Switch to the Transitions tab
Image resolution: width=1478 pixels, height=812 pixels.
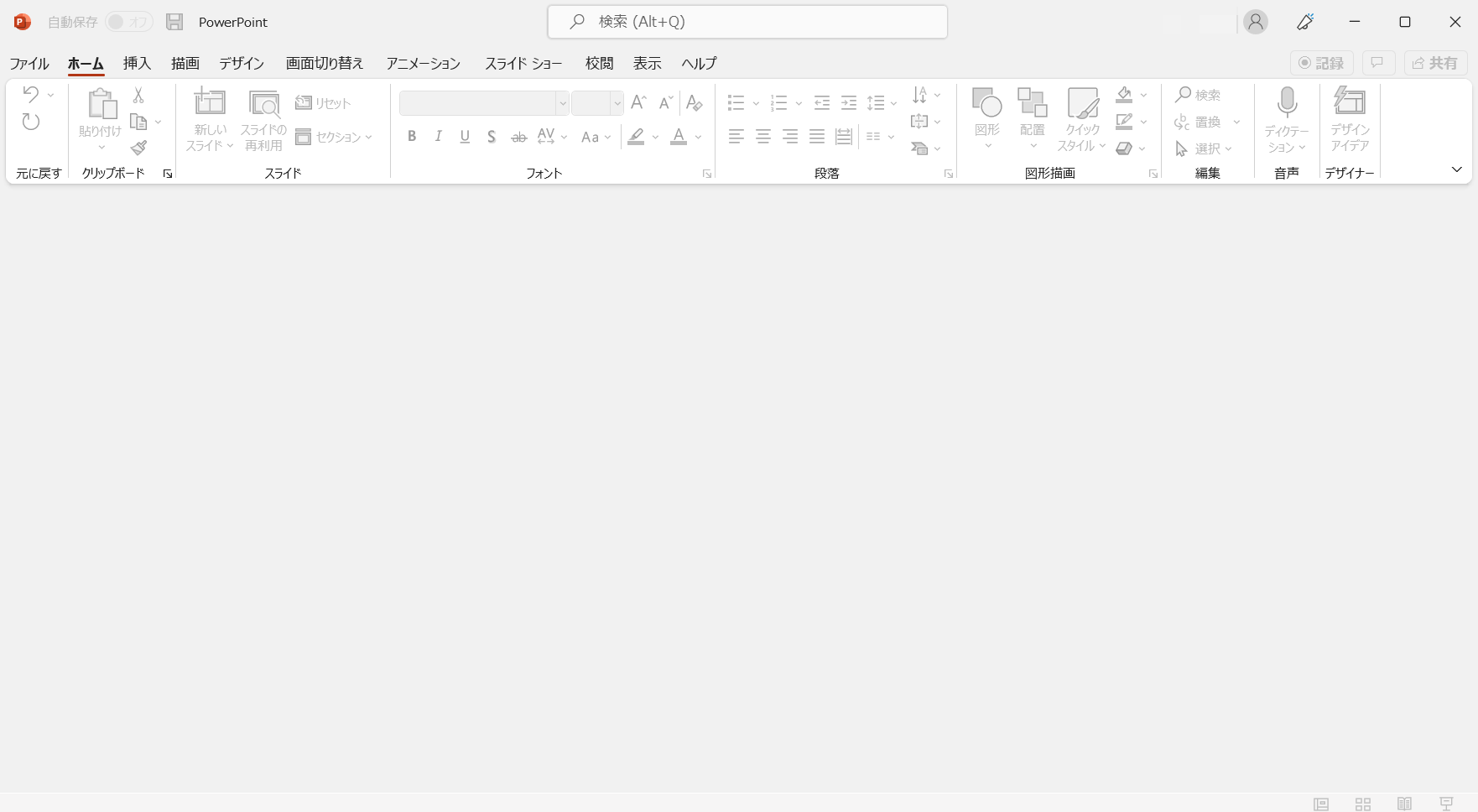coord(325,63)
